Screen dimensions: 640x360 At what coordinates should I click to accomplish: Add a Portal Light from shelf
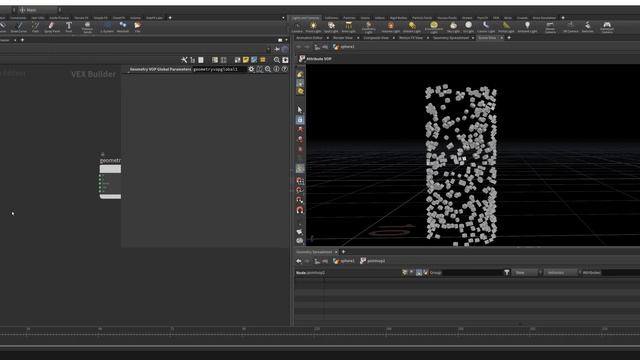[506, 27]
